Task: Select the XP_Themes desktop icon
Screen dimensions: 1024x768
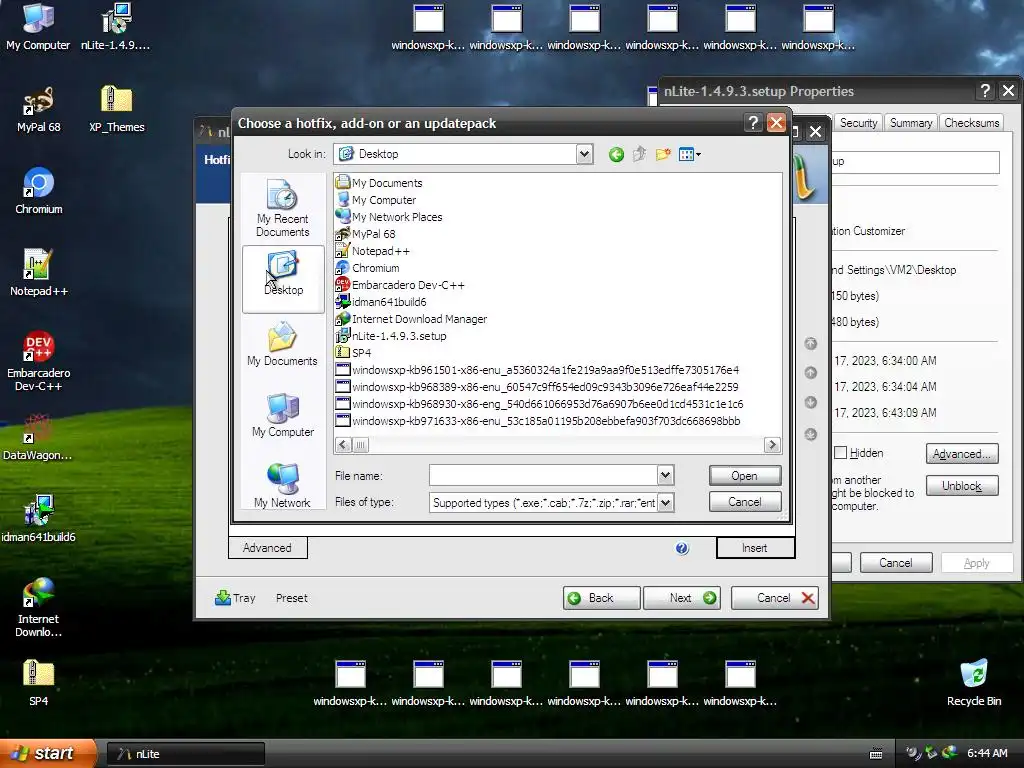Action: [x=117, y=109]
